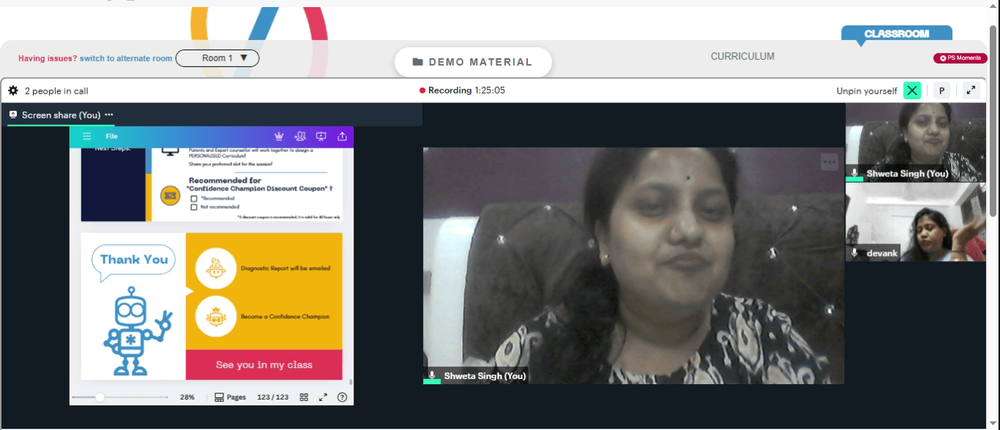Open the Room 1 dropdown
The image size is (1000, 430).
pos(217,58)
